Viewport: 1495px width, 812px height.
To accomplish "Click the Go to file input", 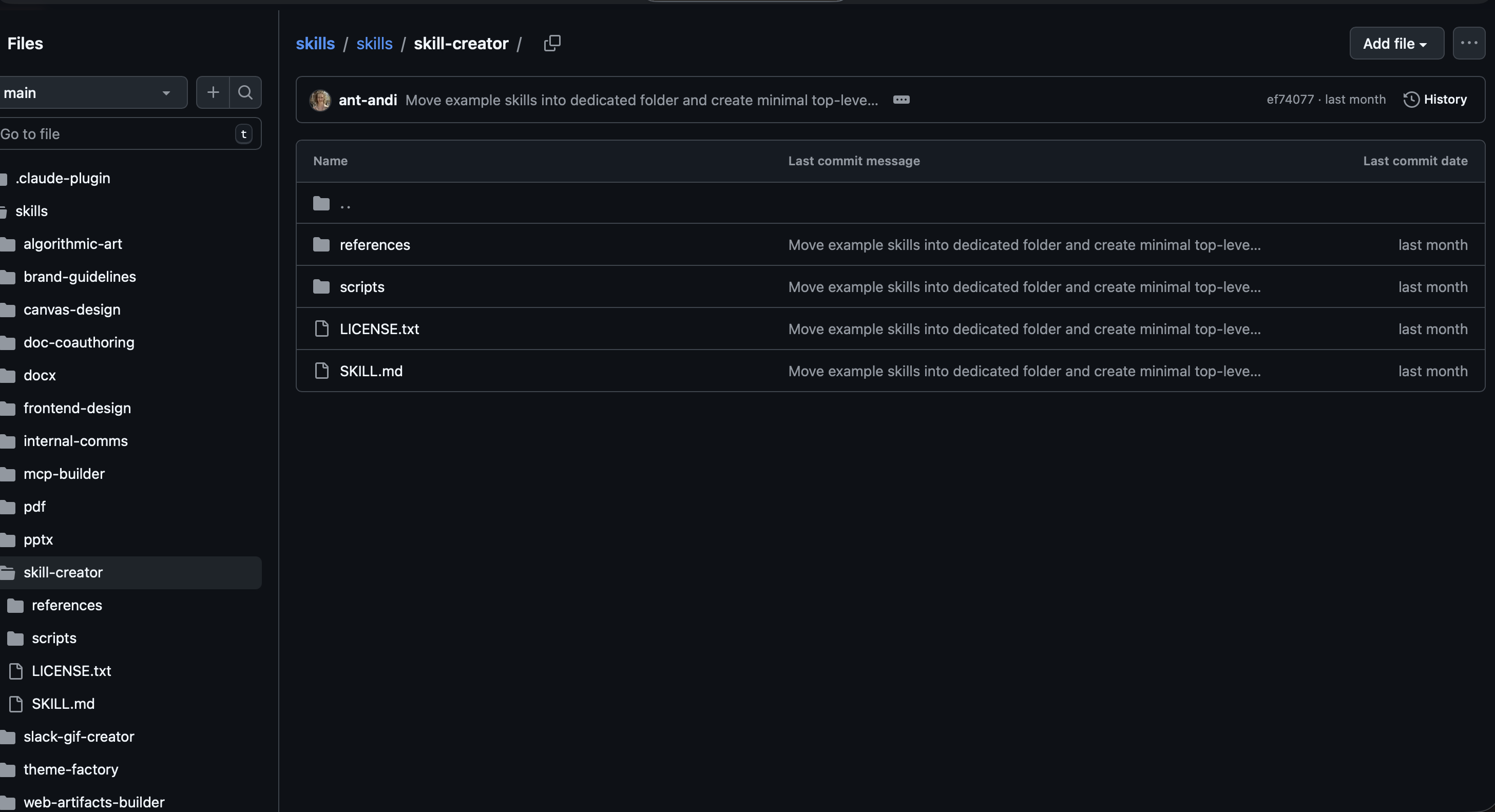I will click(x=116, y=134).
